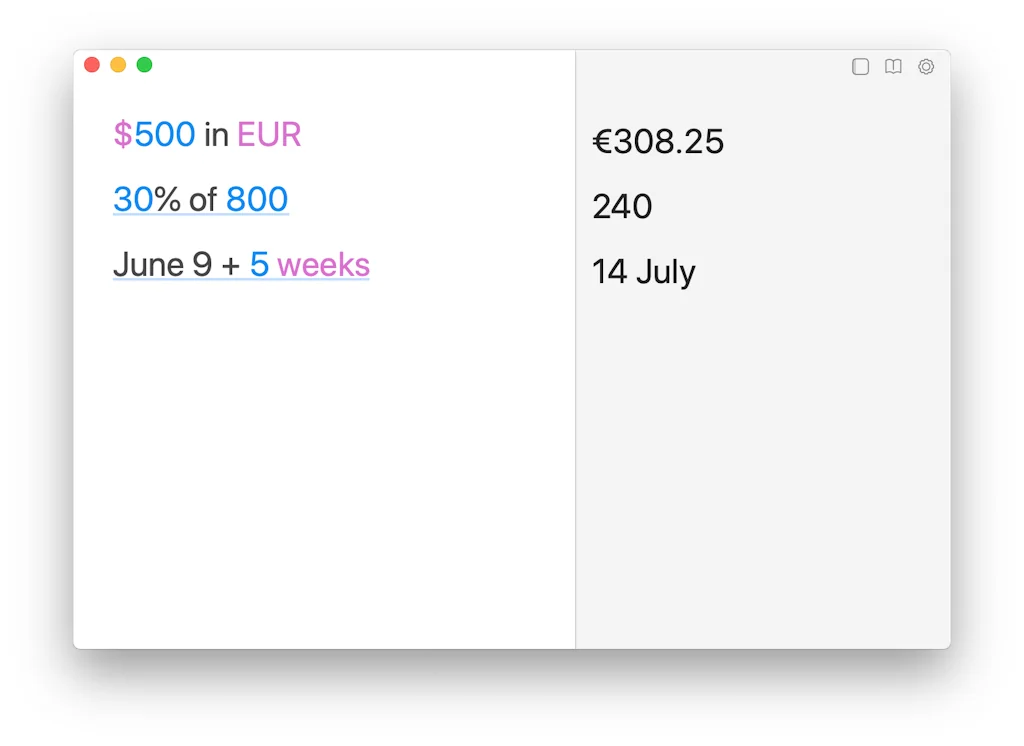
Task: Click the 240 result value
Action: (622, 207)
